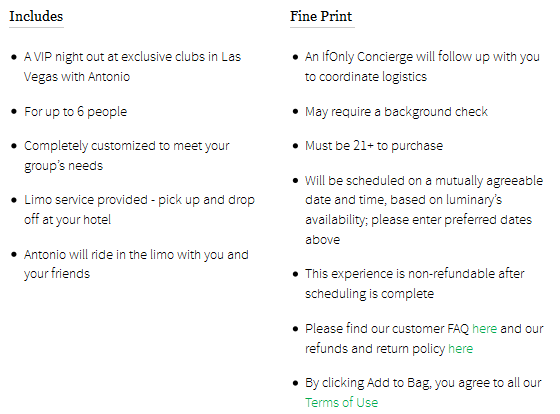
Task: Click the For up to 6 people item
Action: [x=75, y=112]
